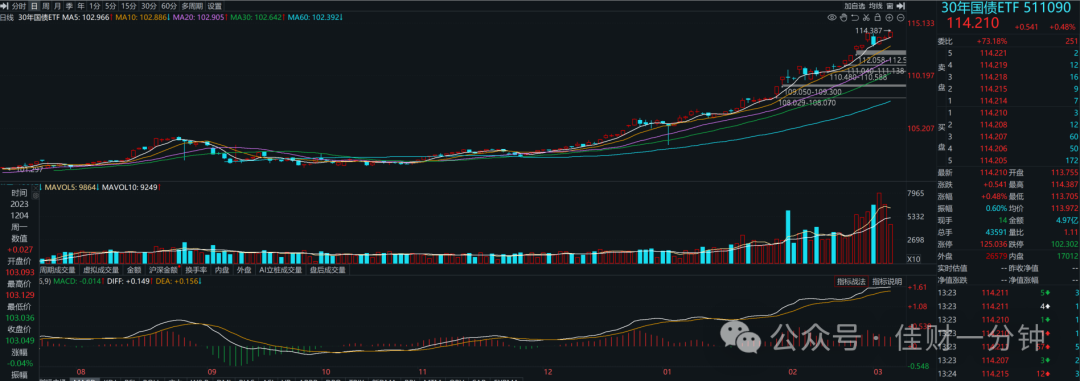Click the 涨停 value 125.036
Screen dimensions: 1080x381
point(992,243)
